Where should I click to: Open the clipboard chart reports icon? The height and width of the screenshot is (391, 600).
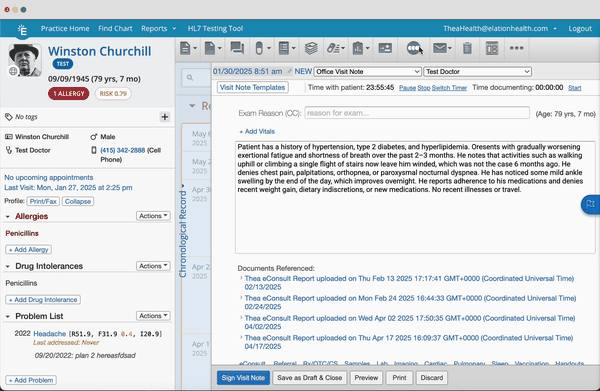click(358, 48)
